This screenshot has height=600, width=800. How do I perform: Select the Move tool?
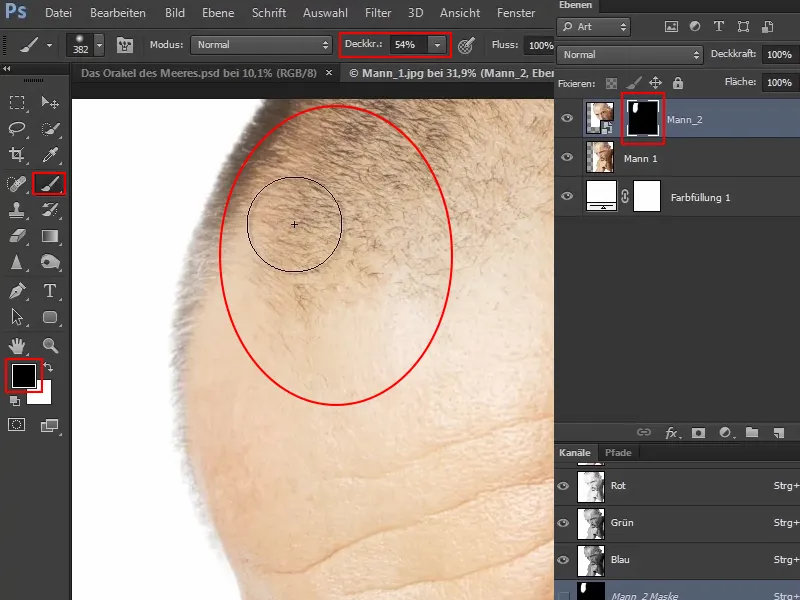coord(50,103)
